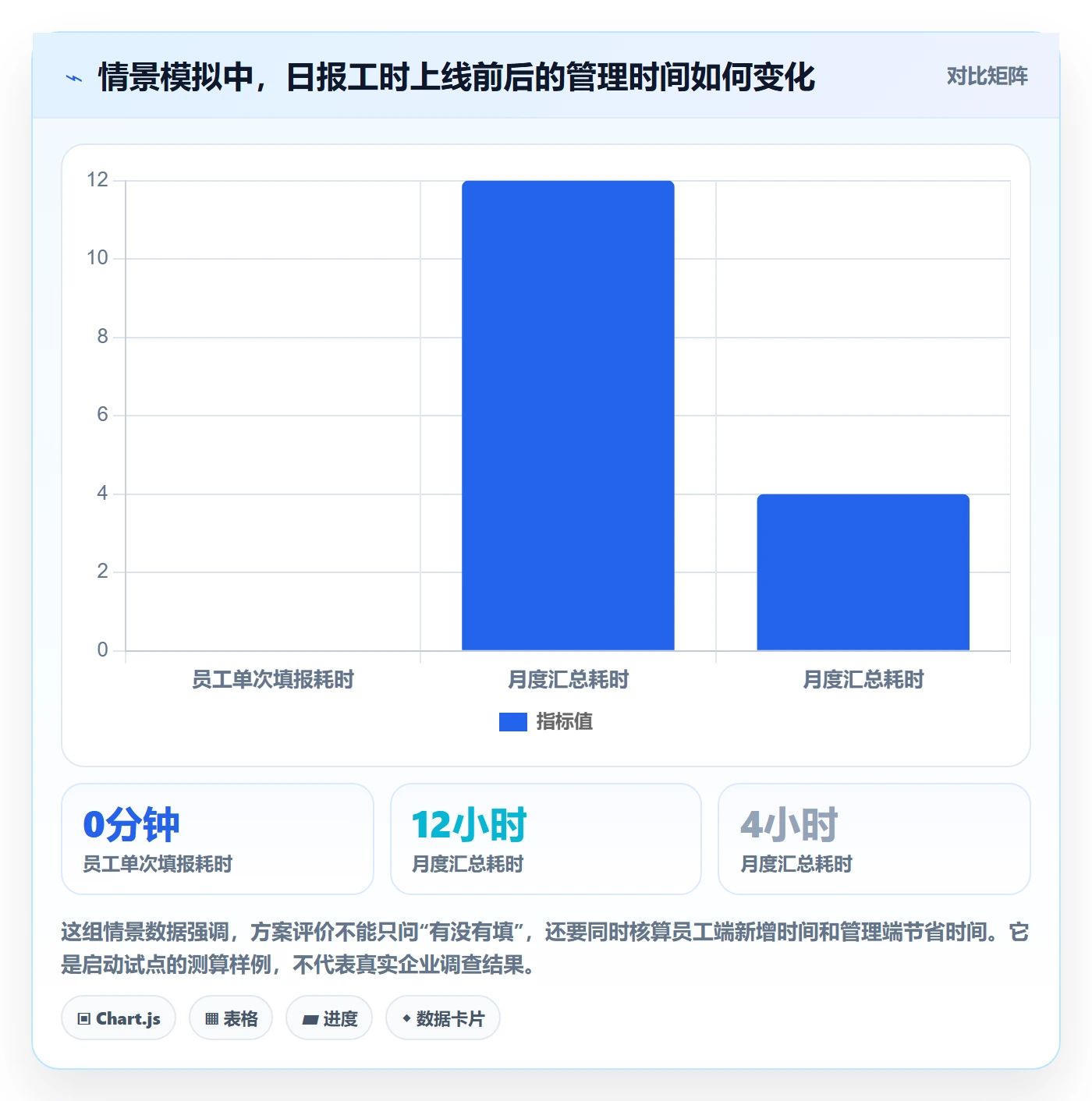Click the 指标值 legend text
The width and height of the screenshot is (1092, 1101).
pos(565,722)
